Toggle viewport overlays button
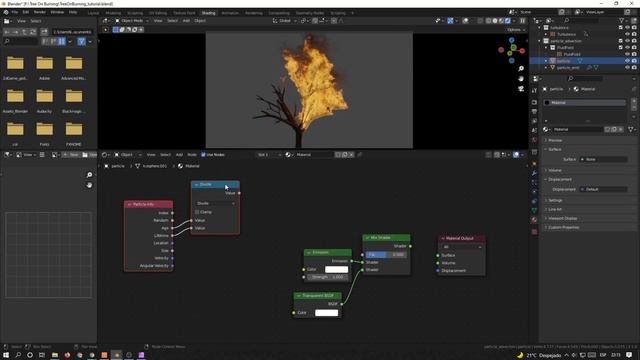This screenshot has height=360, width=640. coord(465,20)
